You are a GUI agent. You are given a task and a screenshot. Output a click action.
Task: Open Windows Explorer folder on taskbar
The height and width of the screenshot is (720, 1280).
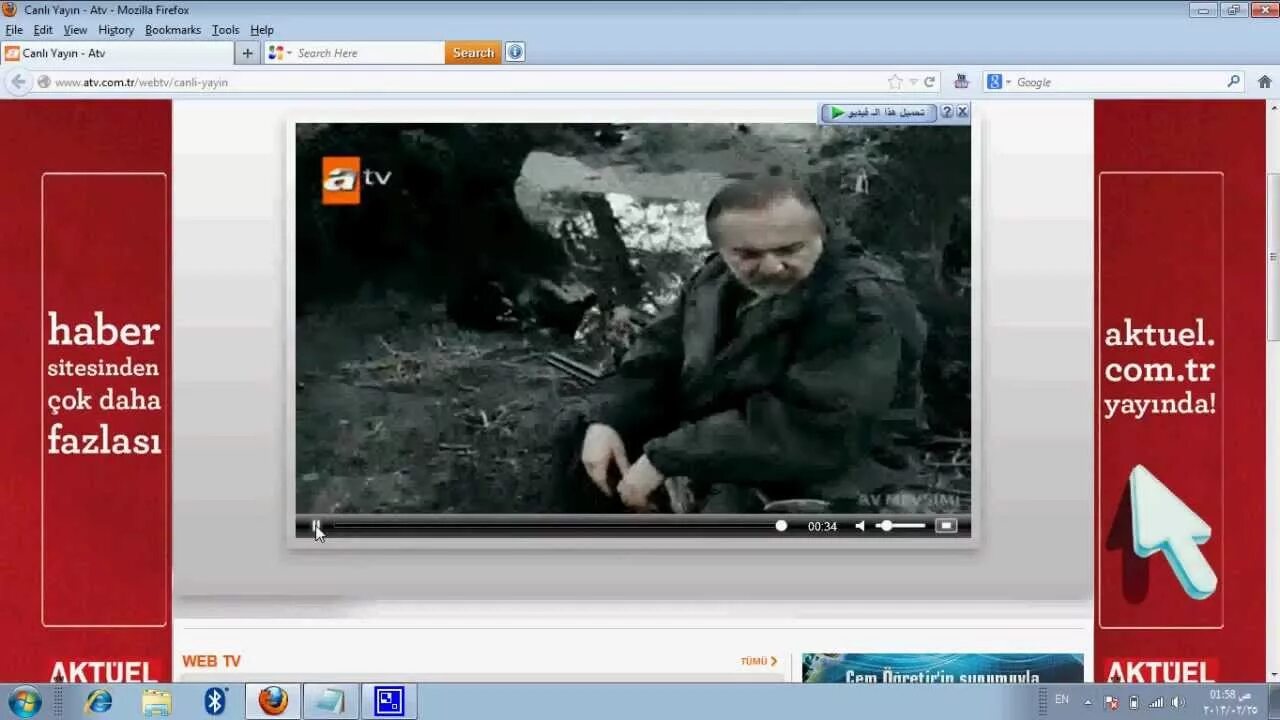click(x=157, y=702)
